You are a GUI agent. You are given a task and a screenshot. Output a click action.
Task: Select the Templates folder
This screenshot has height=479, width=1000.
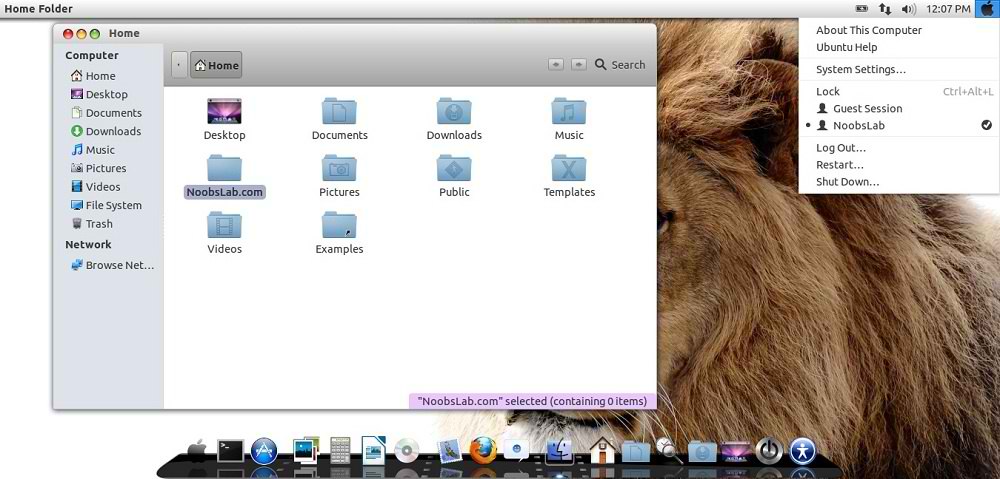pyautogui.click(x=569, y=177)
